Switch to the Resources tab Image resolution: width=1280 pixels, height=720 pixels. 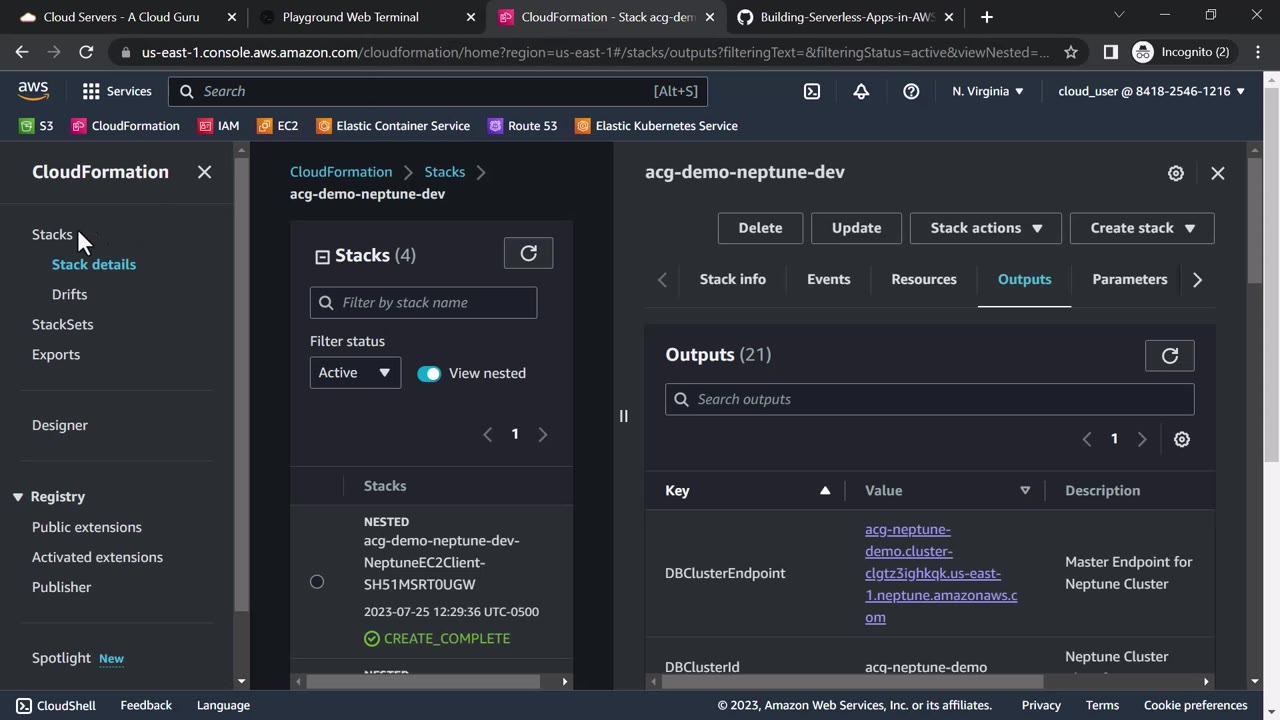924,280
